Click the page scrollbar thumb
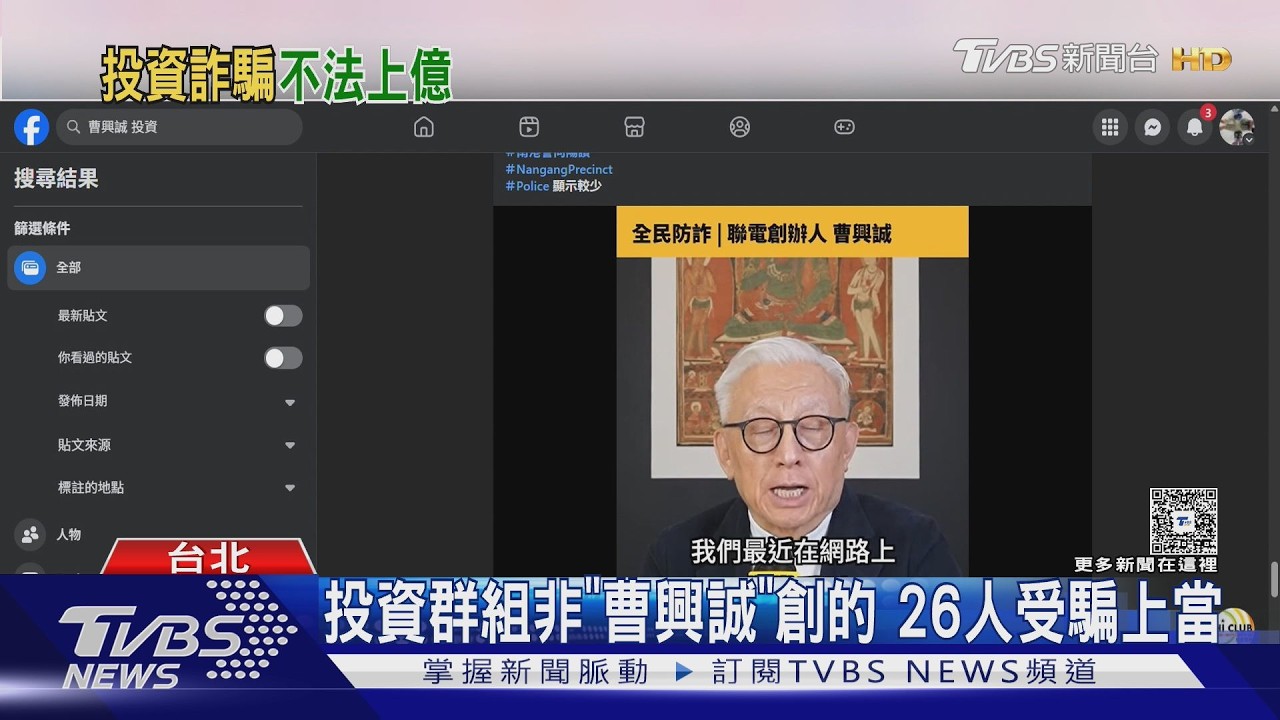This screenshot has width=1280, height=720. [1273, 580]
